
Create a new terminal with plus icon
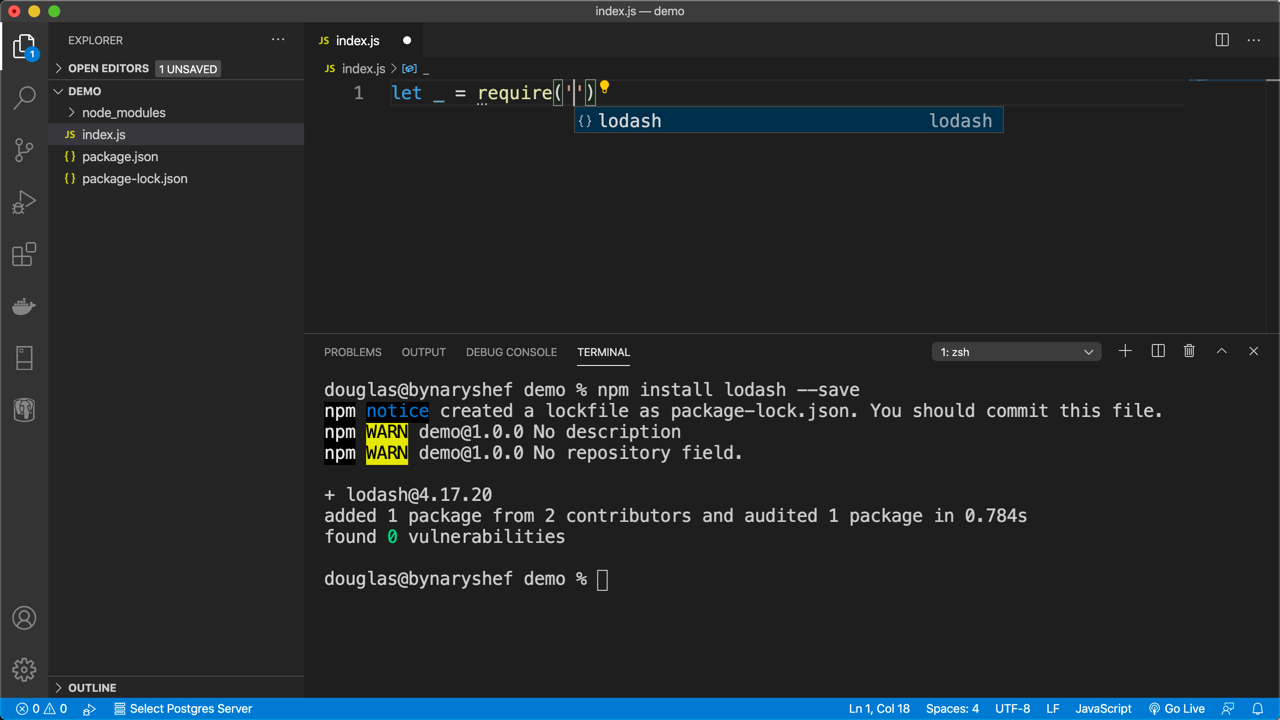pyautogui.click(x=1125, y=351)
